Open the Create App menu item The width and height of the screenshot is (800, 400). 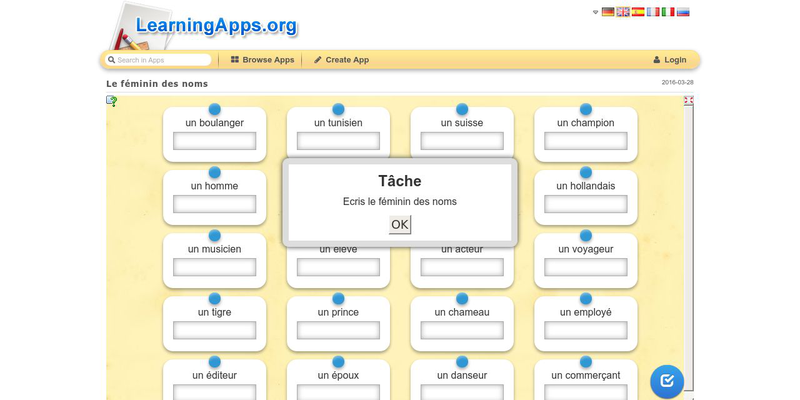pos(341,60)
